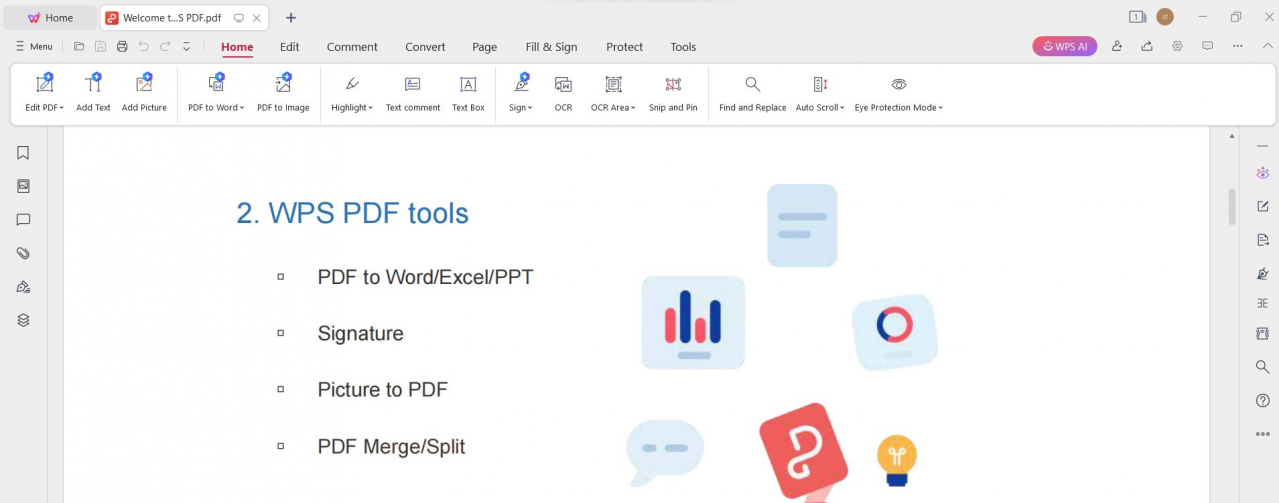The image size is (1279, 503).
Task: Start PDF to Word conversion
Action: coord(216,92)
